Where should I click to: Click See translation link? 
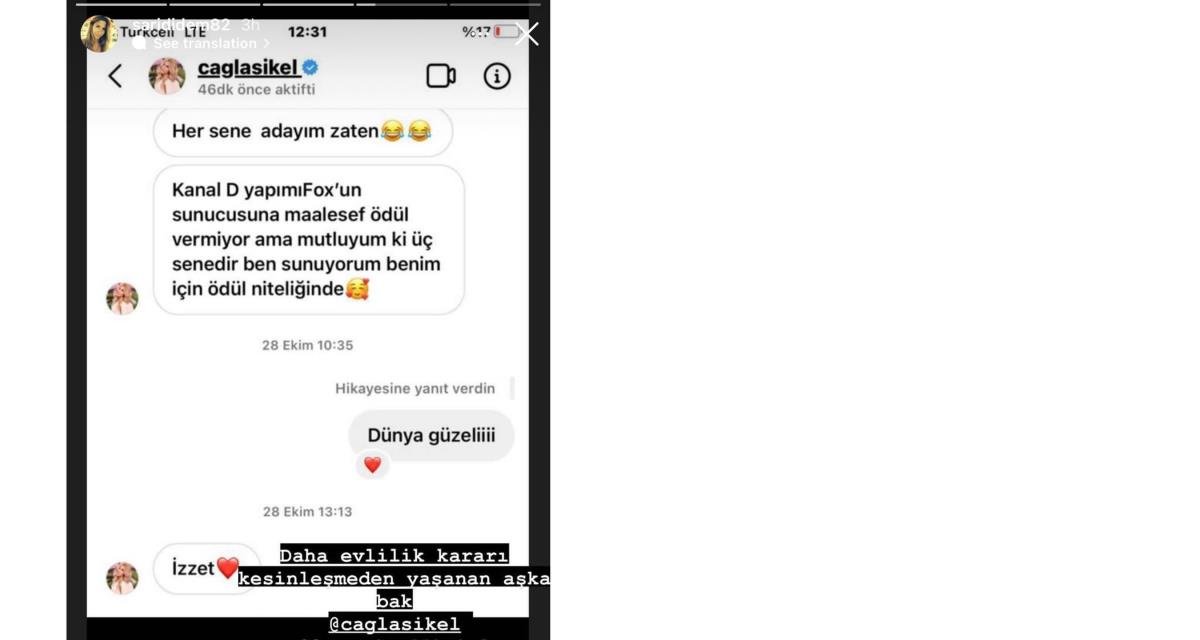tap(205, 44)
